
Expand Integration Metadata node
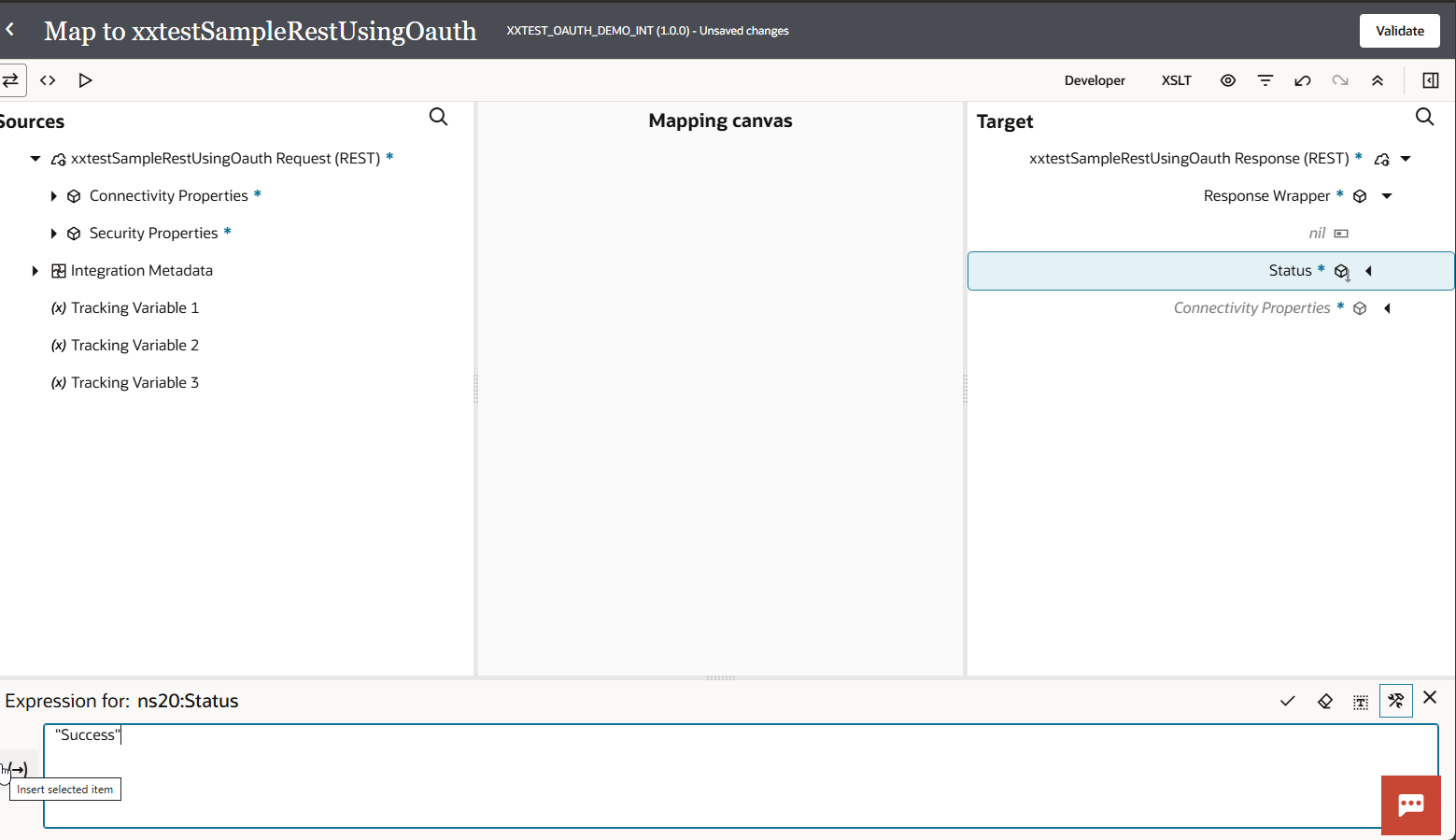click(x=35, y=271)
